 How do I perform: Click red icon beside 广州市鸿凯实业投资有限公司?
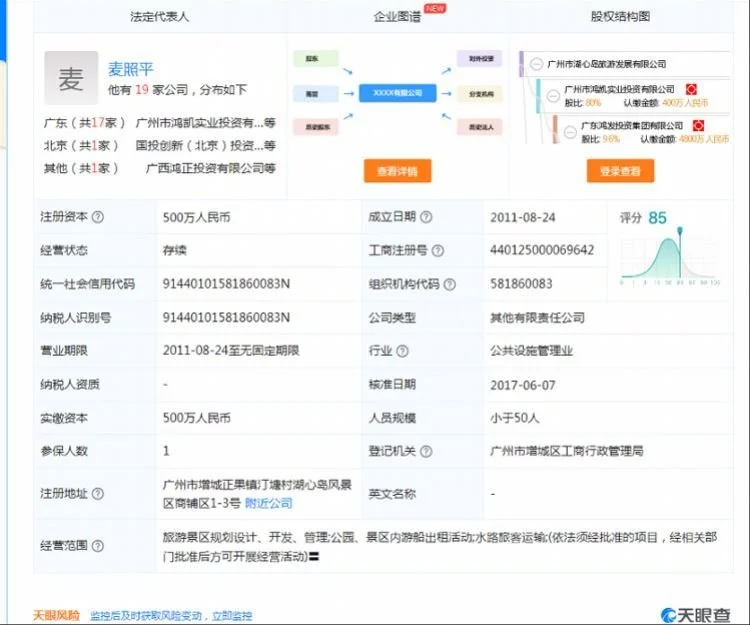[x=691, y=89]
